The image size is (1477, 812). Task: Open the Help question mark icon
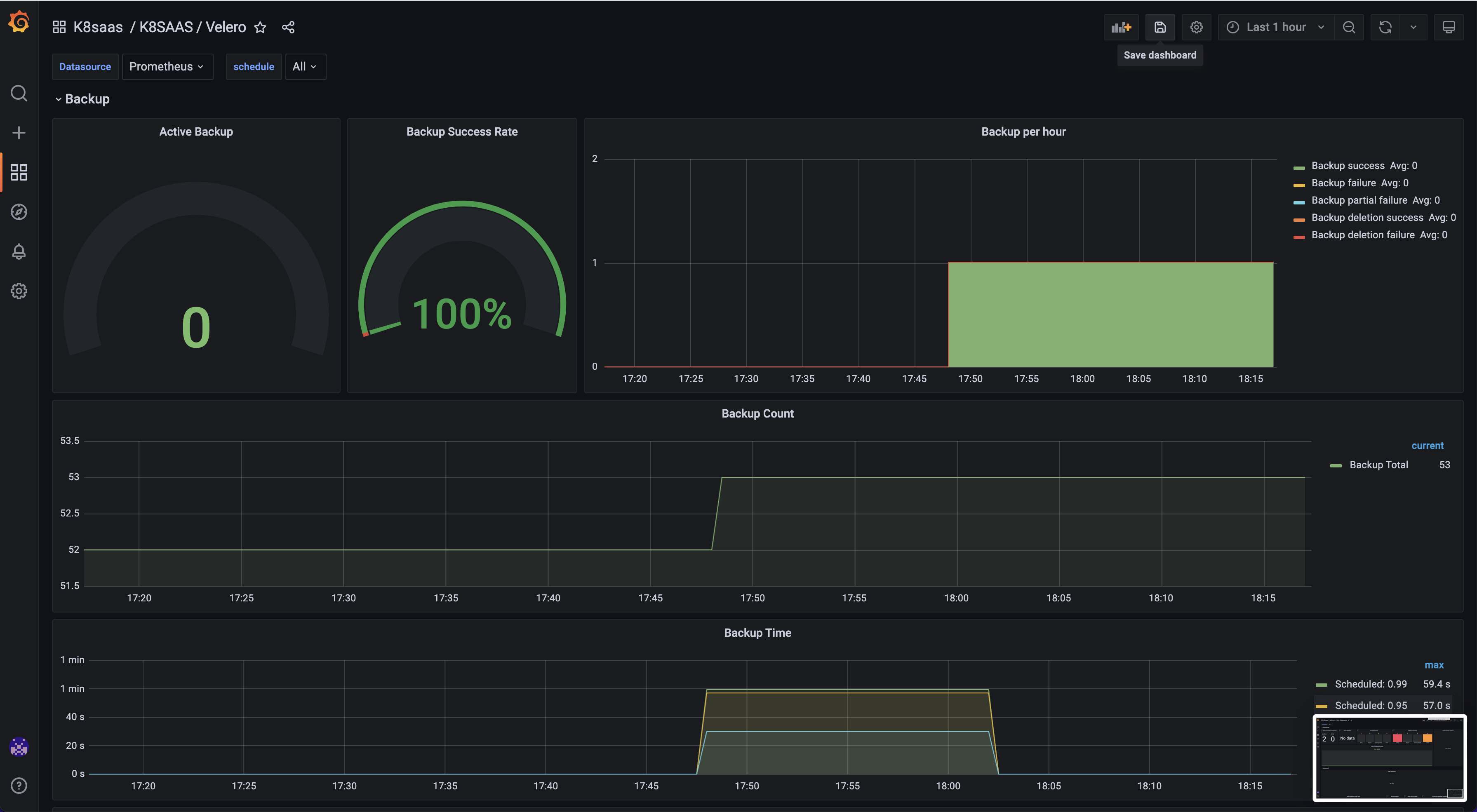[x=19, y=785]
